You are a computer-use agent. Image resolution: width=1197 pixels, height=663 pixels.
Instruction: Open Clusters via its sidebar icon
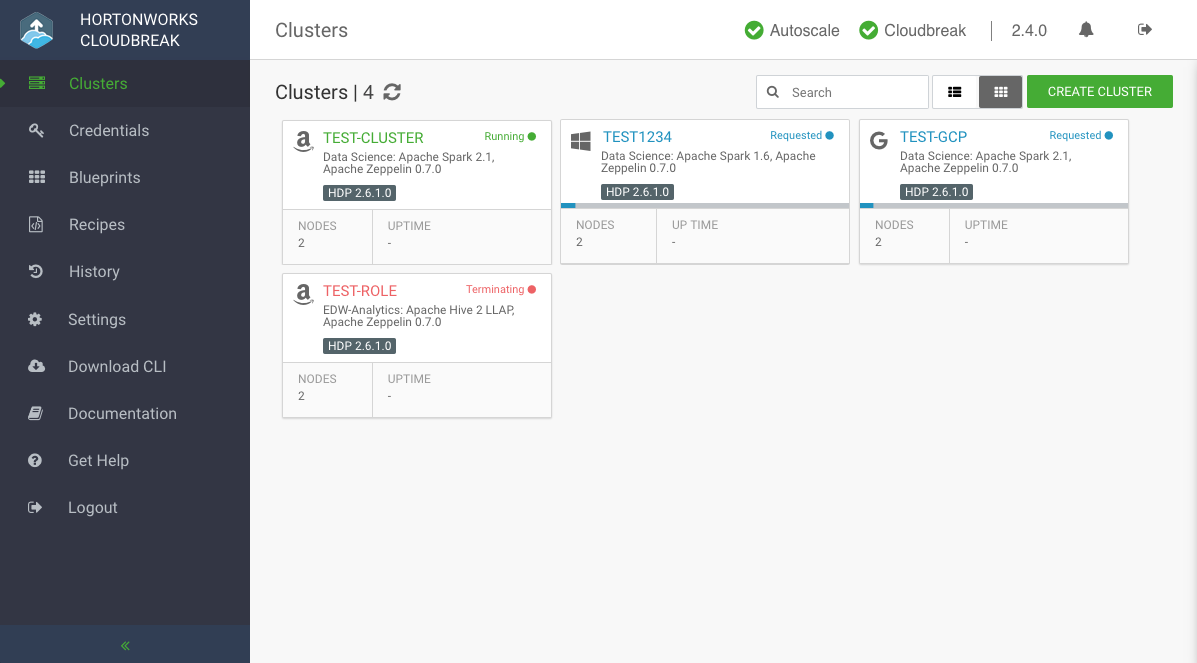[x=37, y=83]
